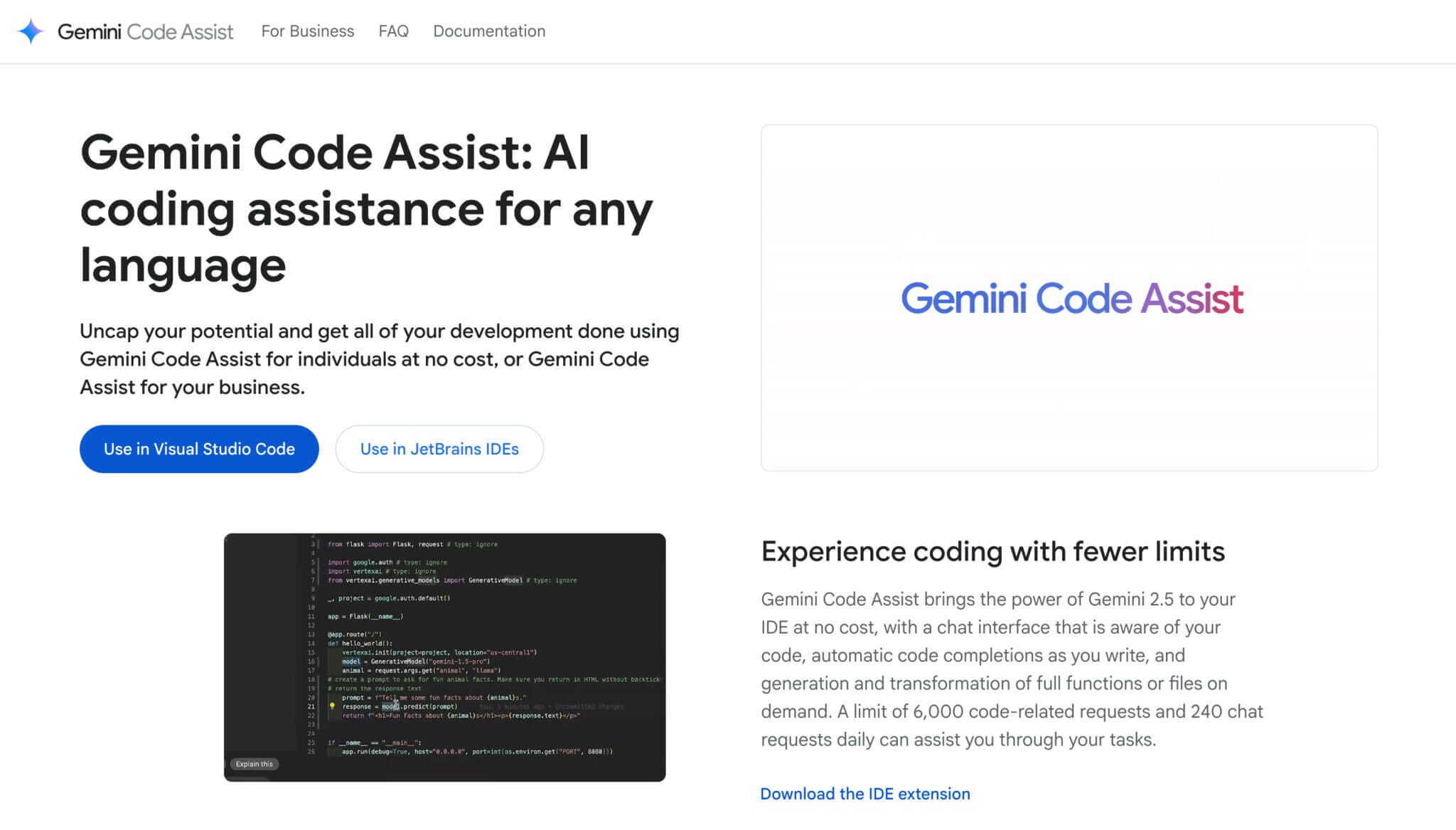Open the FAQ navigation link

coord(393,31)
